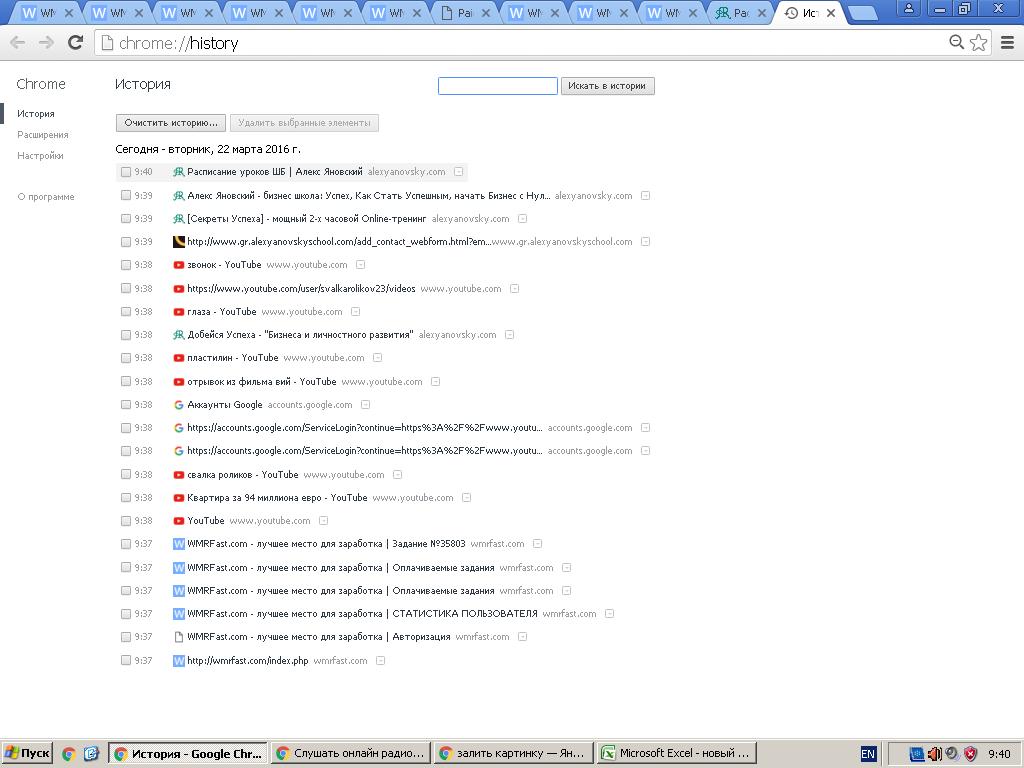Image resolution: width=1024 pixels, height=768 pixels.
Task: Click the browser back arrow
Action: 18,43
